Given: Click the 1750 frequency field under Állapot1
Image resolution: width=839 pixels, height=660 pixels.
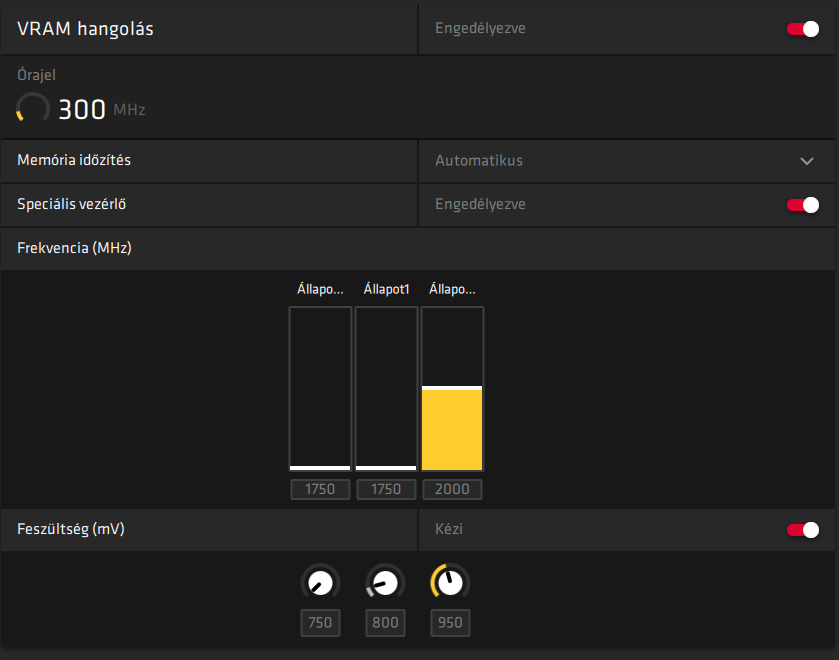Looking at the screenshot, I should click(386, 489).
